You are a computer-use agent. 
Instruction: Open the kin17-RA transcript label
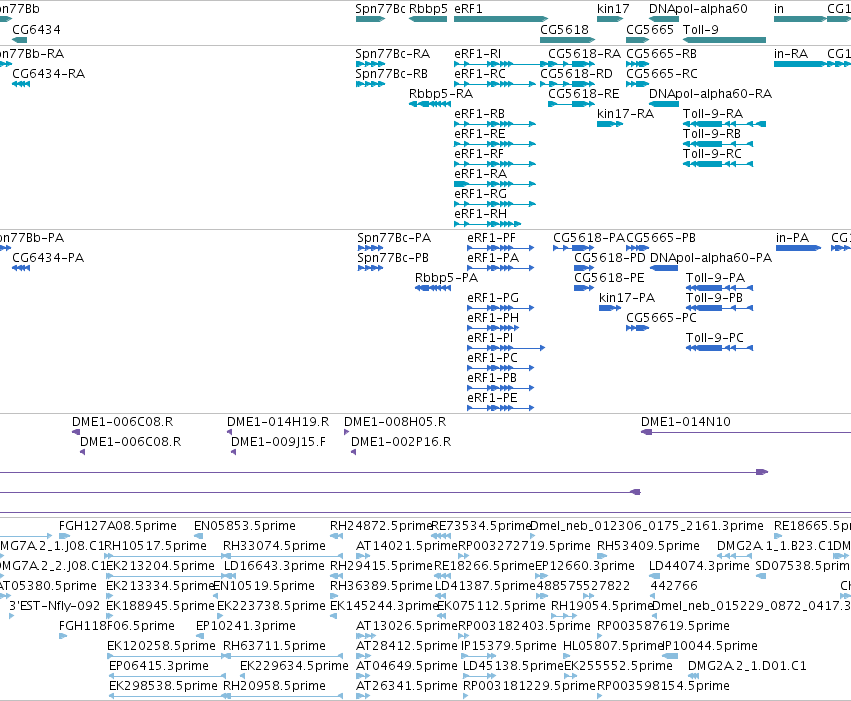tap(625, 113)
